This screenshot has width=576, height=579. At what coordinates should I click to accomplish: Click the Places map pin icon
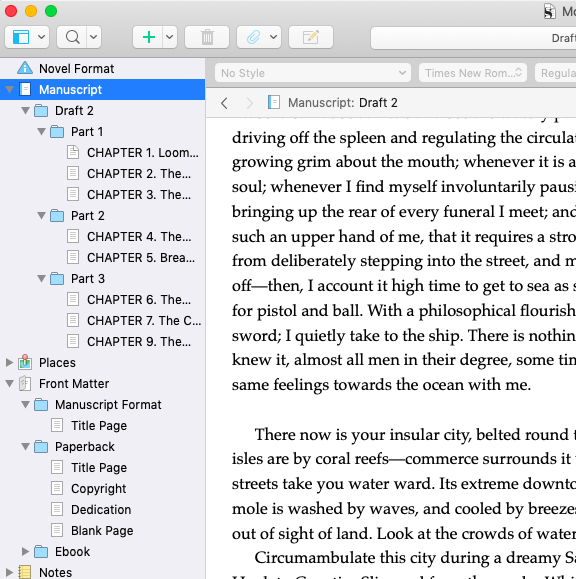pyautogui.click(x=25, y=362)
